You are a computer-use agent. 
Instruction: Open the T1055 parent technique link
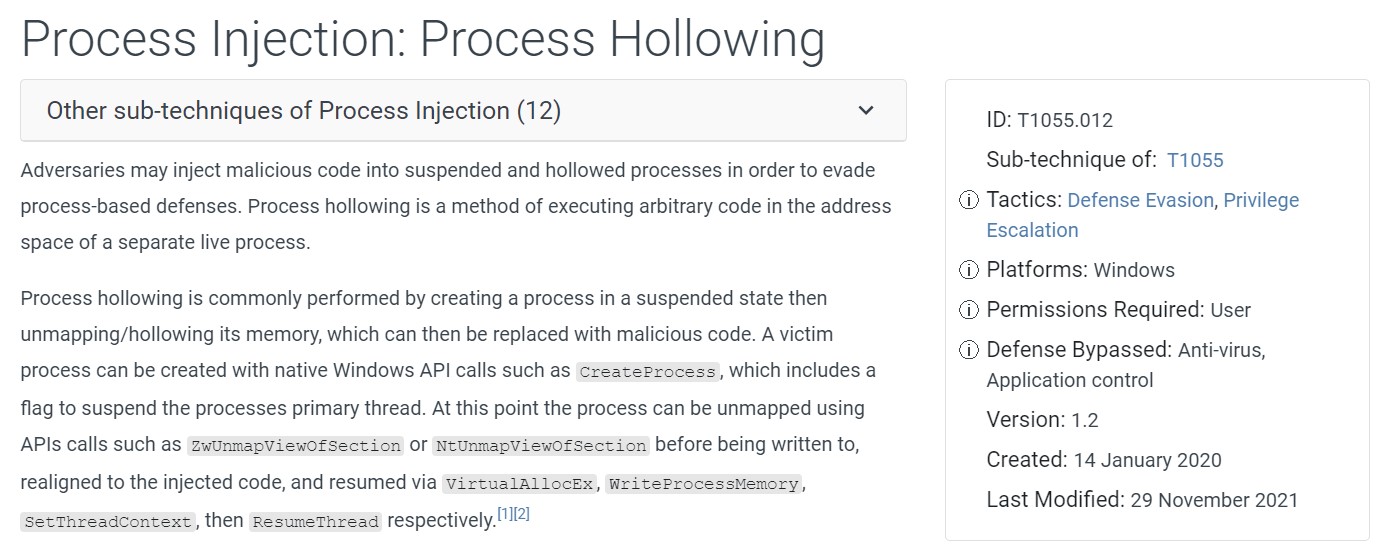[1194, 160]
